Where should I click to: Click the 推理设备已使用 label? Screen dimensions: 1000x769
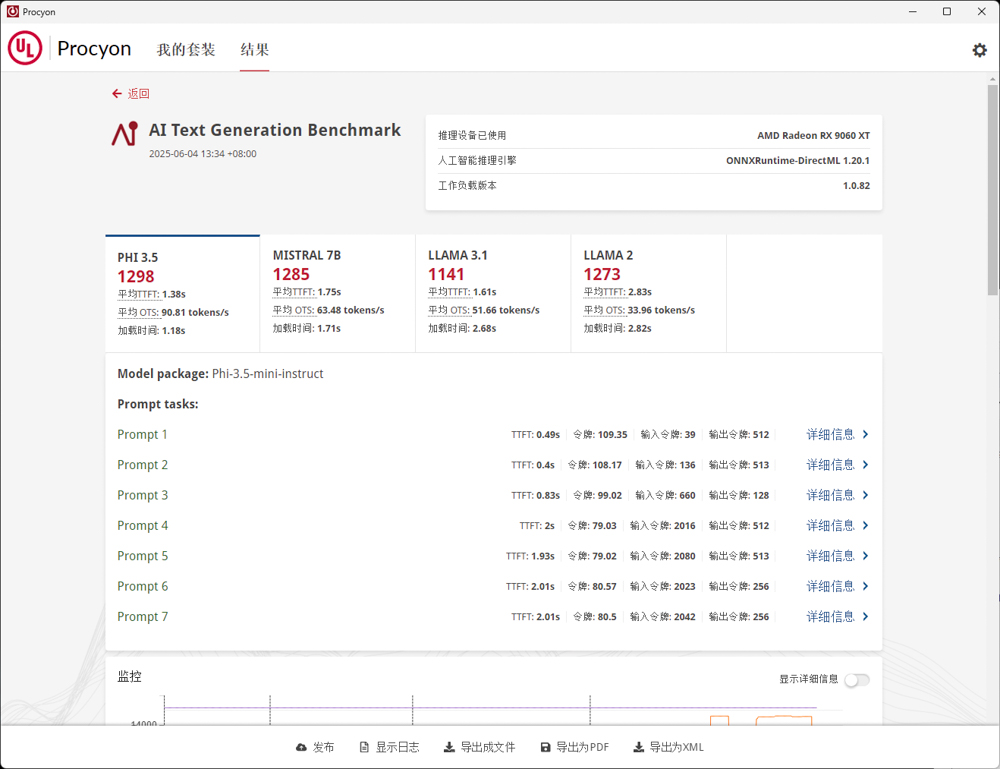[x=472, y=135]
